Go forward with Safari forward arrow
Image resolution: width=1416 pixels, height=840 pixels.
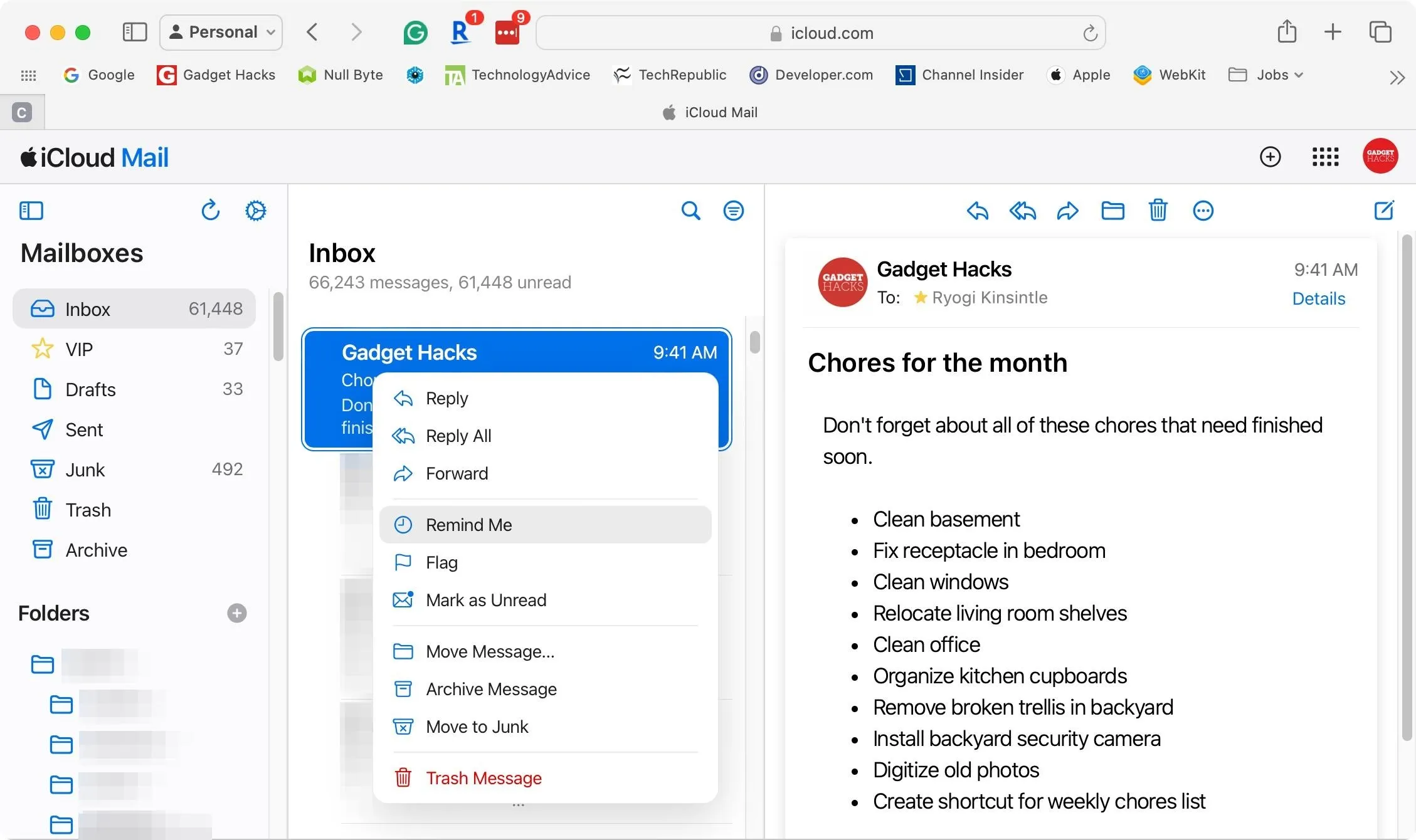tap(356, 32)
